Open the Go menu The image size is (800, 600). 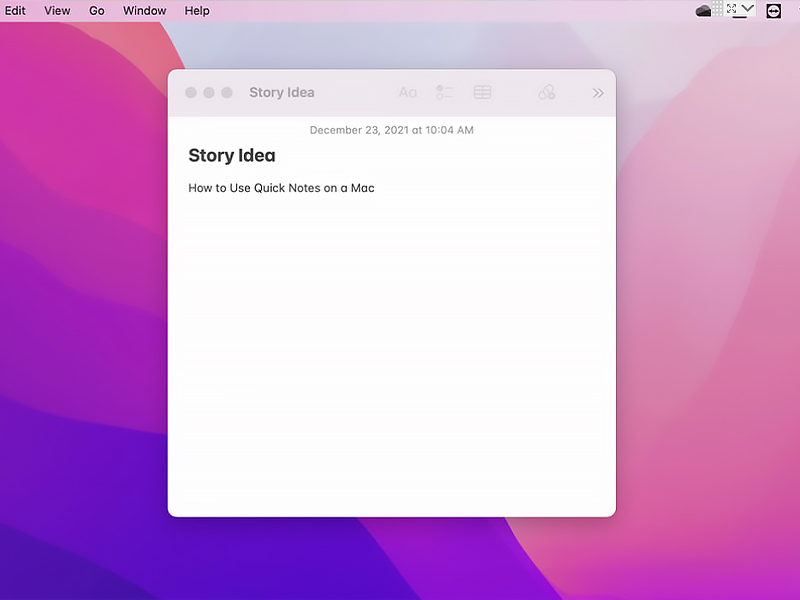click(96, 10)
